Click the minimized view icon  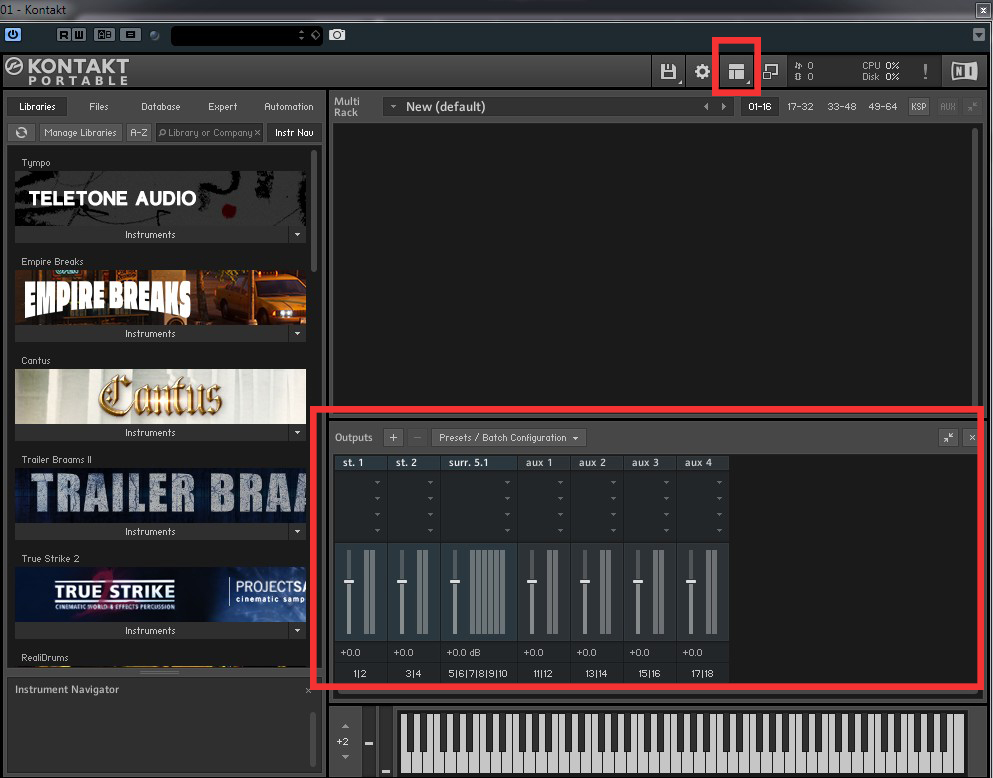770,71
